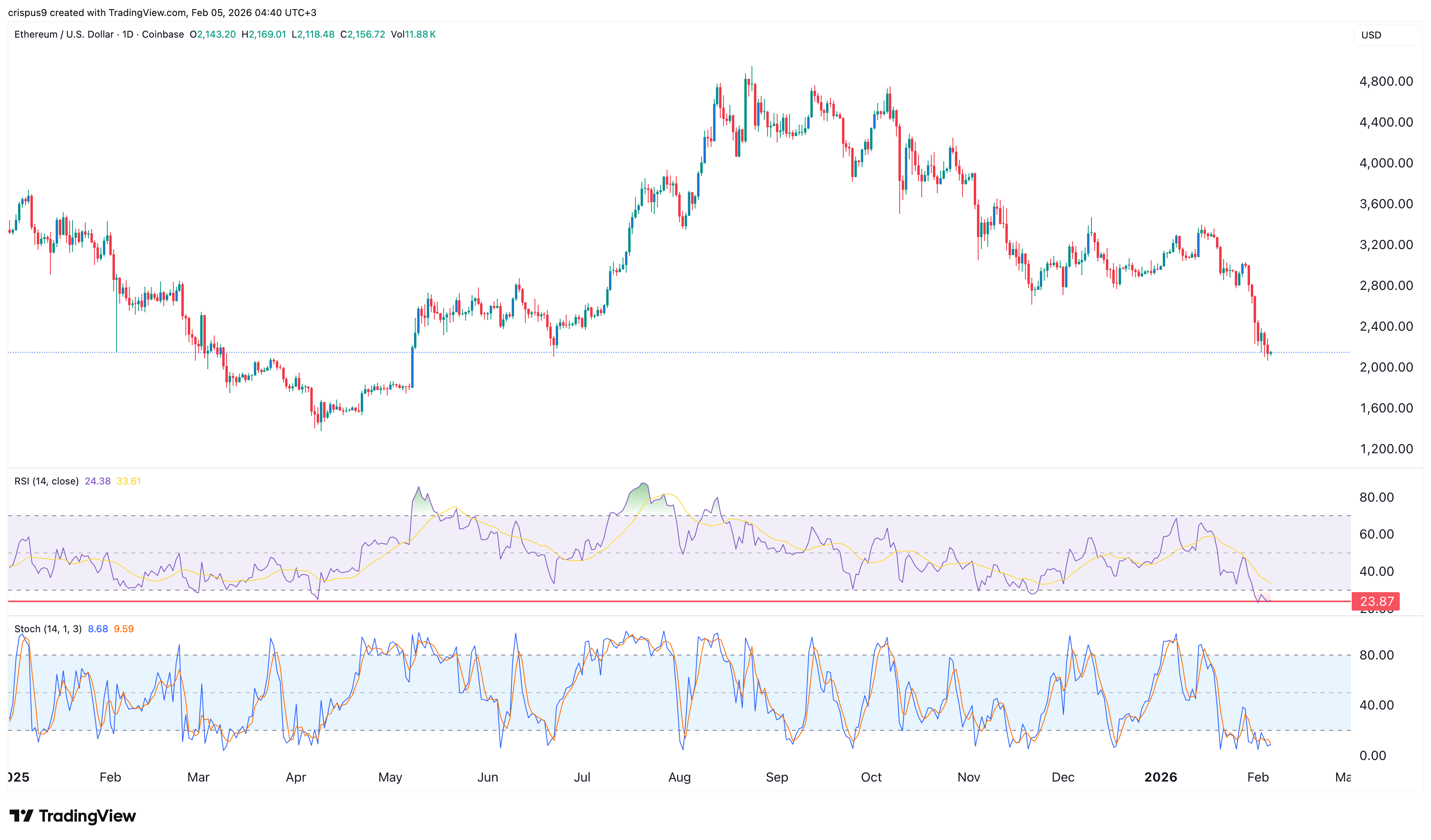Select the 2026 label on the time axis
The width and height of the screenshot is (1431, 840).
(x=1162, y=778)
